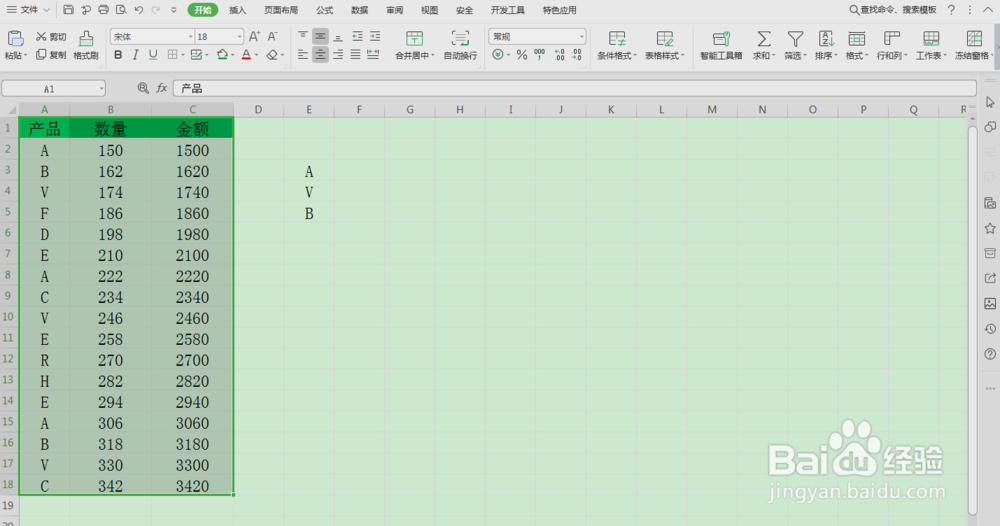Increase font size with A+ icon
This screenshot has width=1000, height=526.
254,37
